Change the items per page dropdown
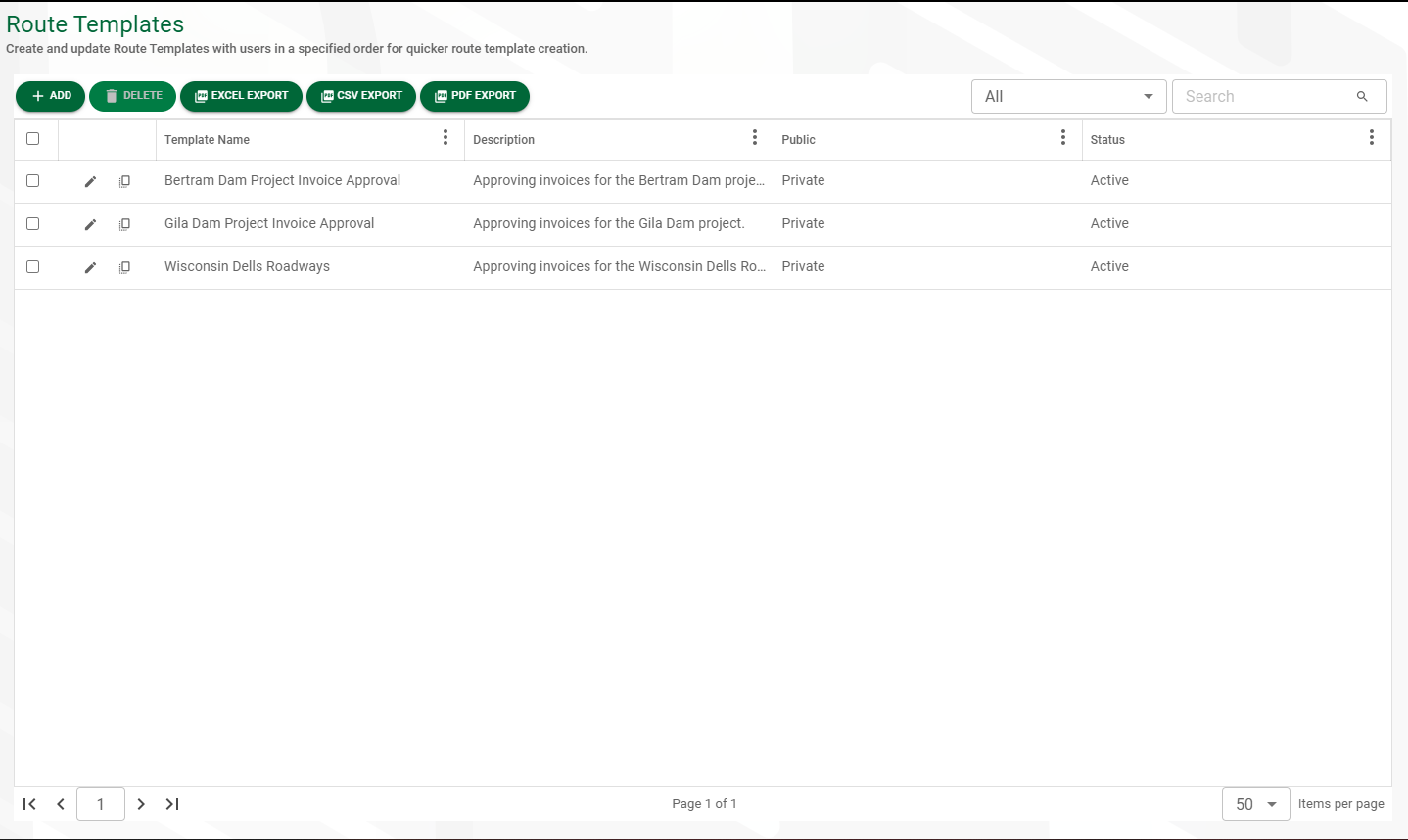The width and height of the screenshot is (1408, 840). [x=1256, y=804]
